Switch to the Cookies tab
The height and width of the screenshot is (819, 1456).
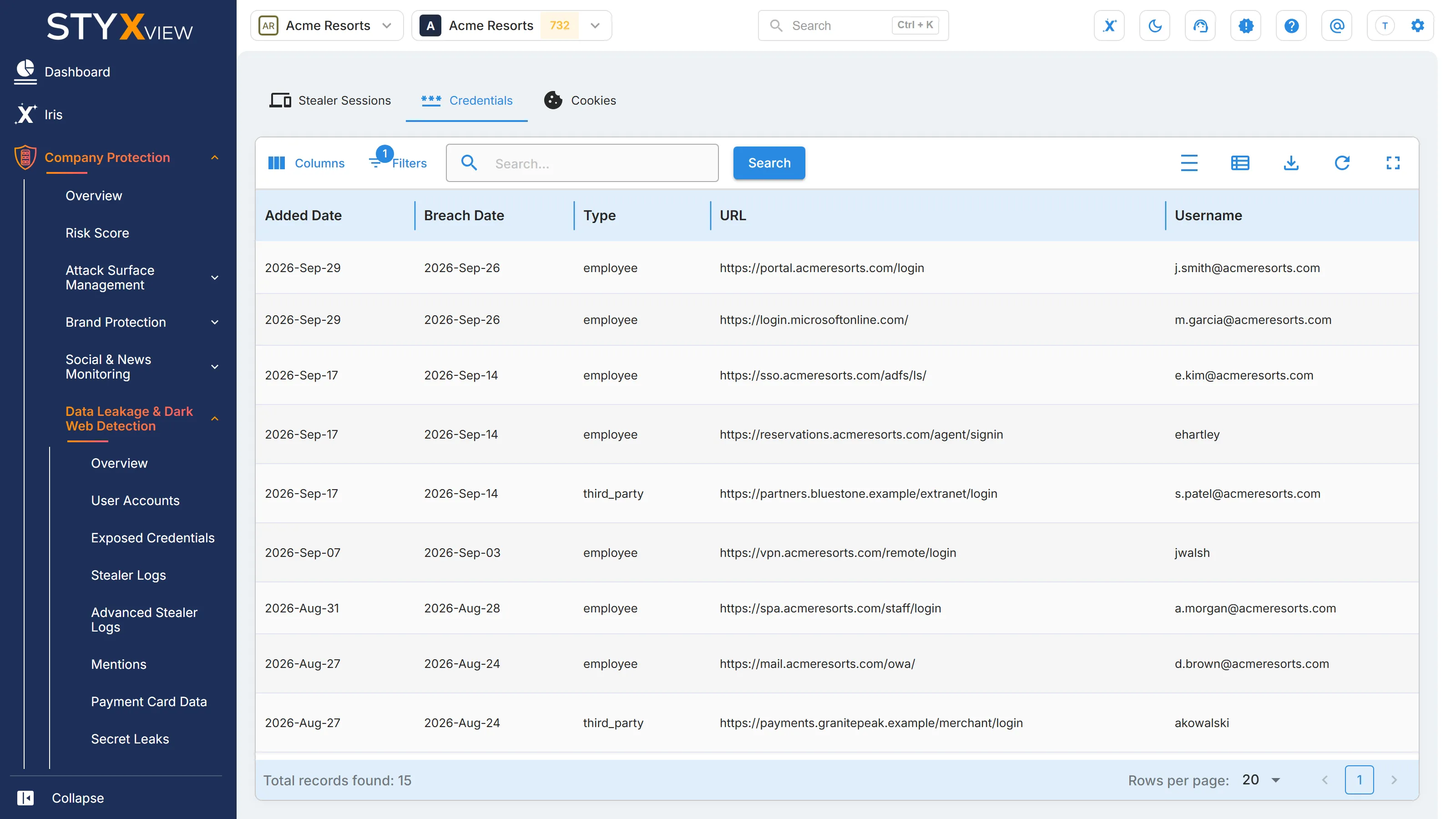coord(580,101)
